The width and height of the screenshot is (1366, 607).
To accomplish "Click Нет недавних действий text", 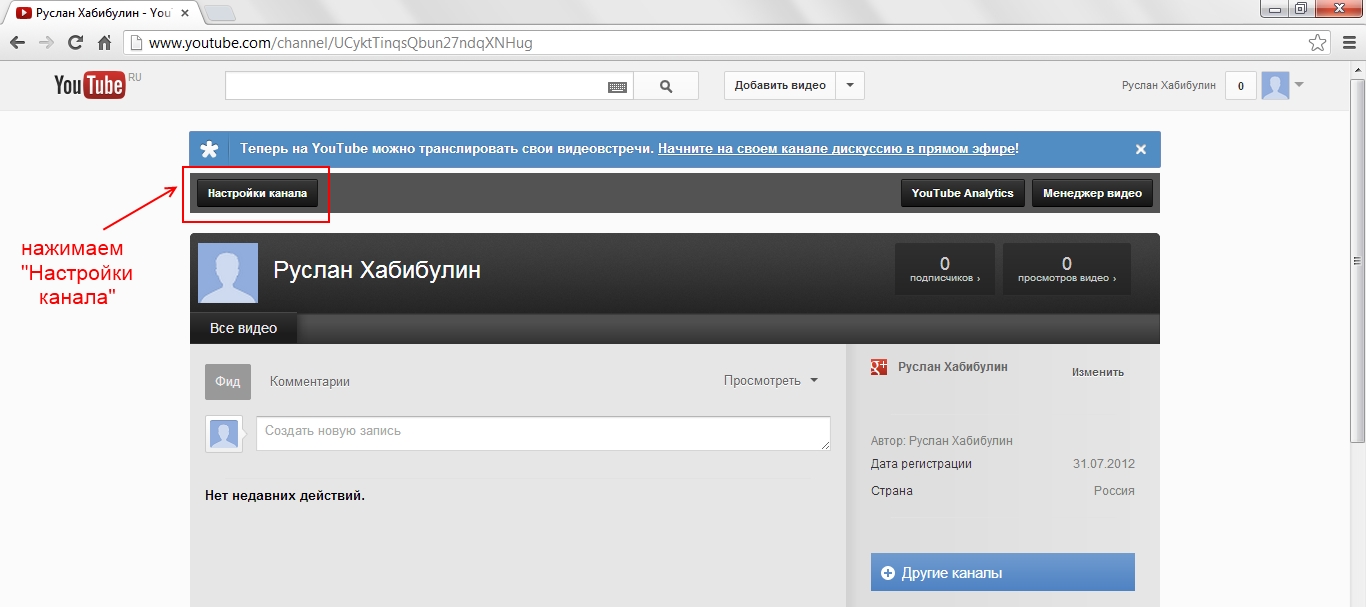I will click(285, 495).
